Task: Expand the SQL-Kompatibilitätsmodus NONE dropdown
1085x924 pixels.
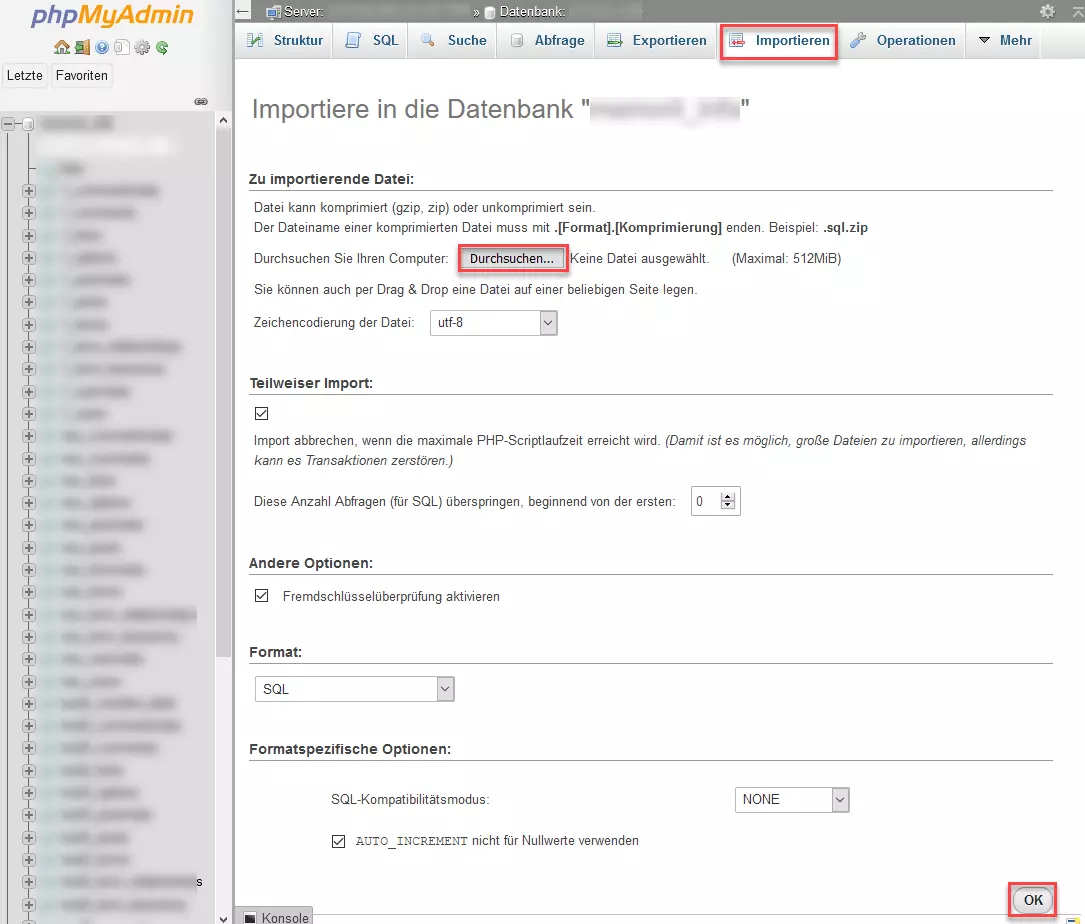Action: [x=791, y=799]
